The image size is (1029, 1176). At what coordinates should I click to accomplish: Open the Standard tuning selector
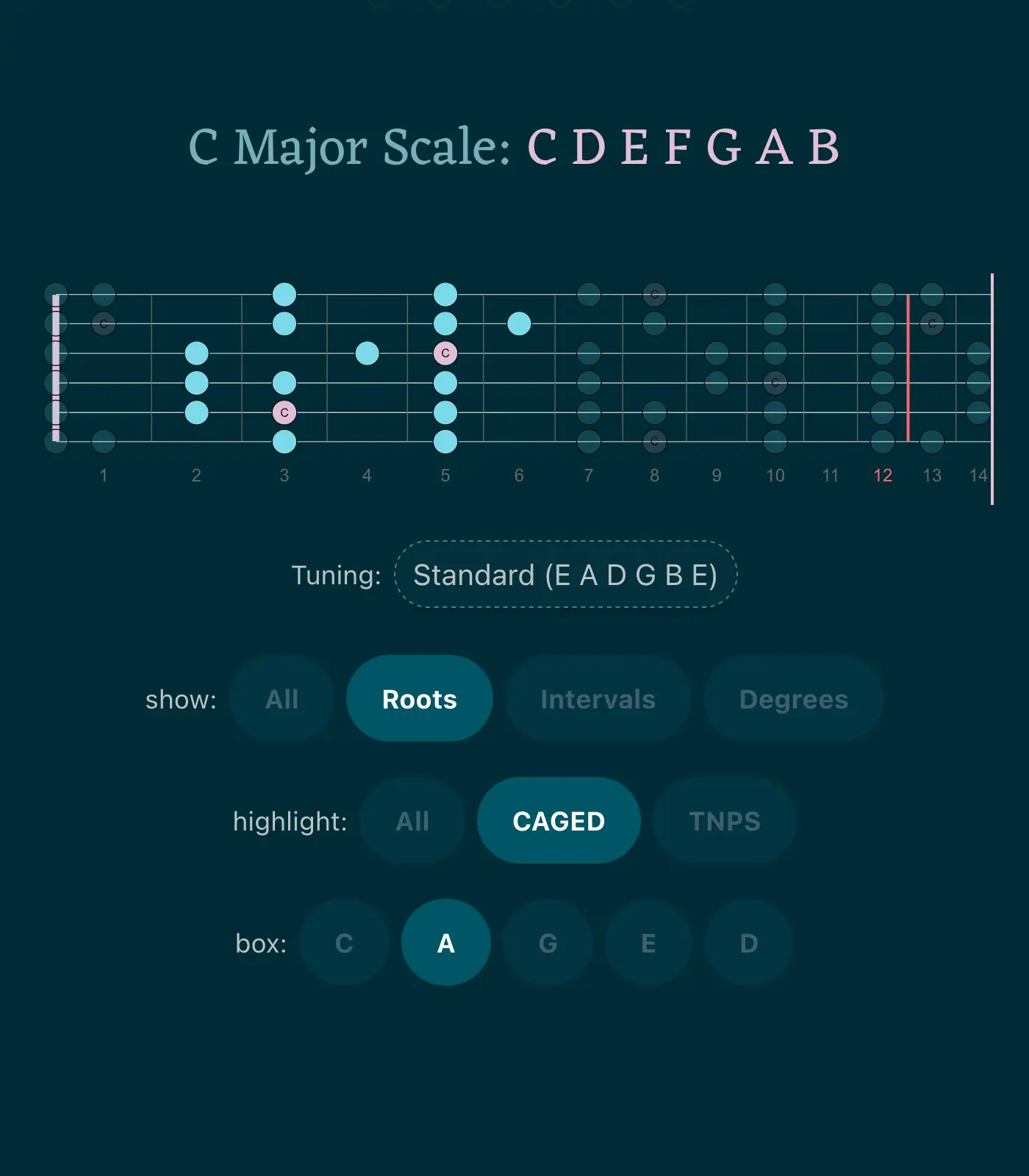(x=566, y=576)
